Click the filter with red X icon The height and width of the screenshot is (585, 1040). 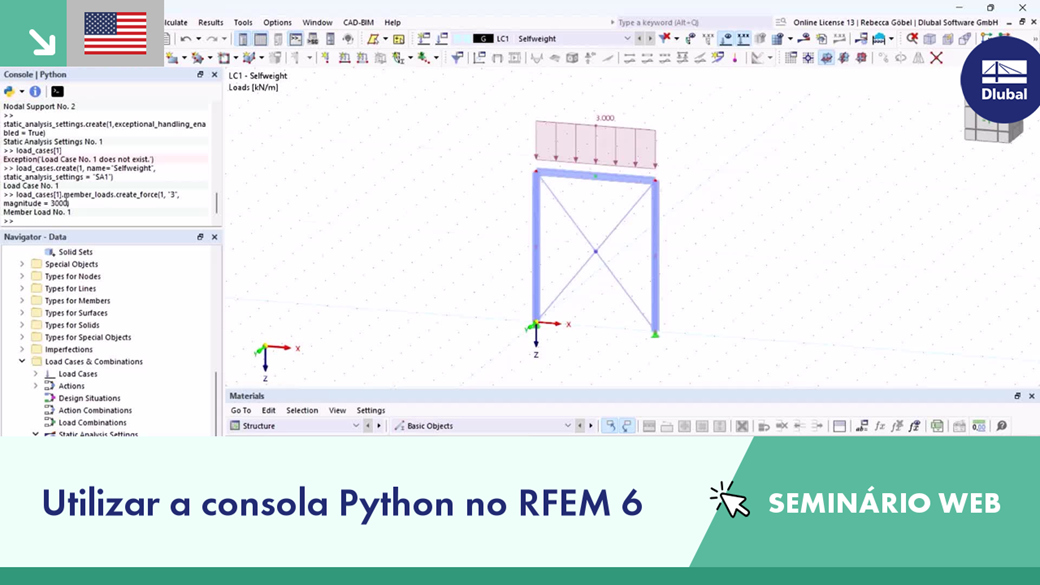coord(665,38)
